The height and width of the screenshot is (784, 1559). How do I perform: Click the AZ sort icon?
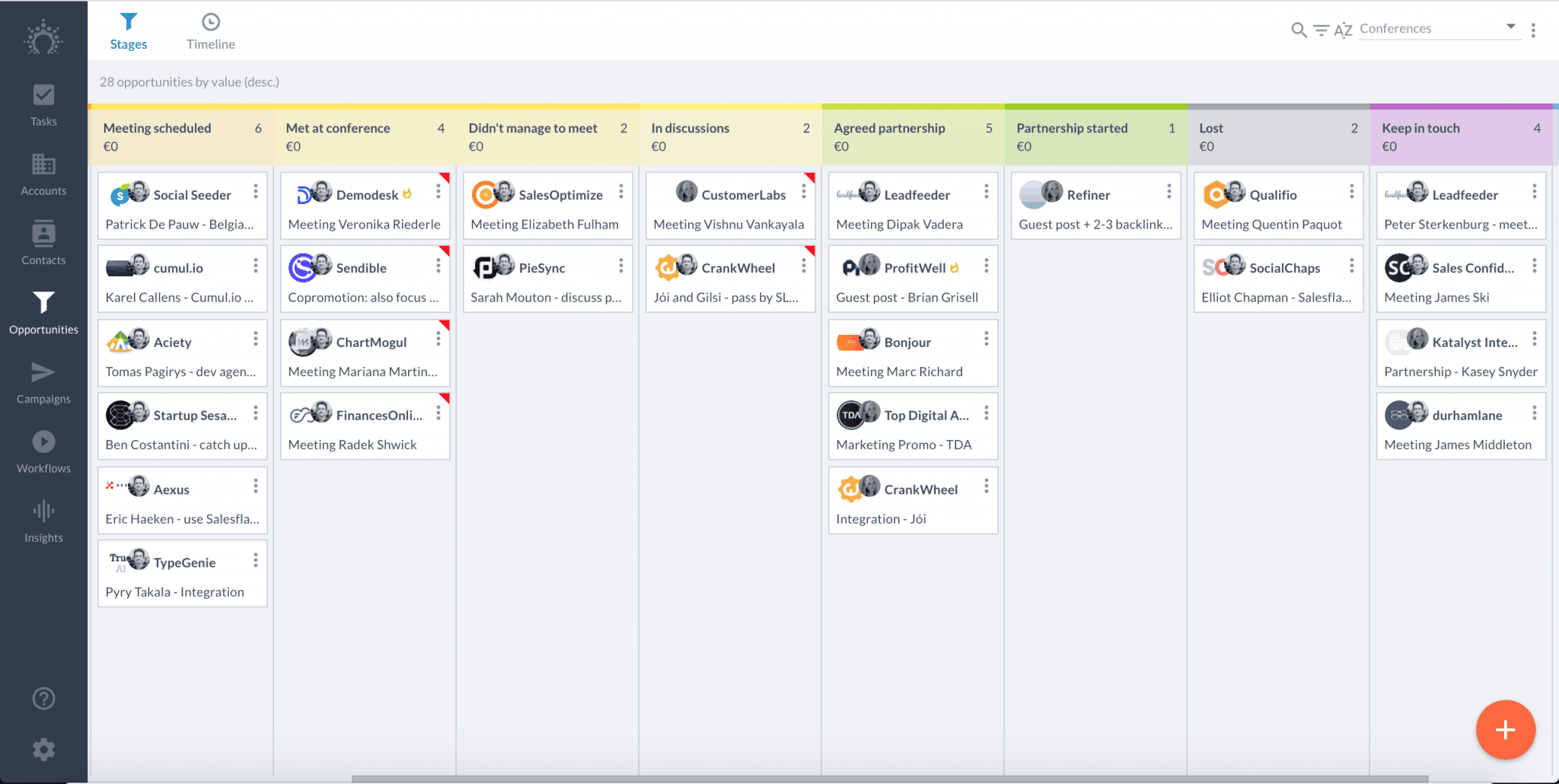tap(1343, 30)
